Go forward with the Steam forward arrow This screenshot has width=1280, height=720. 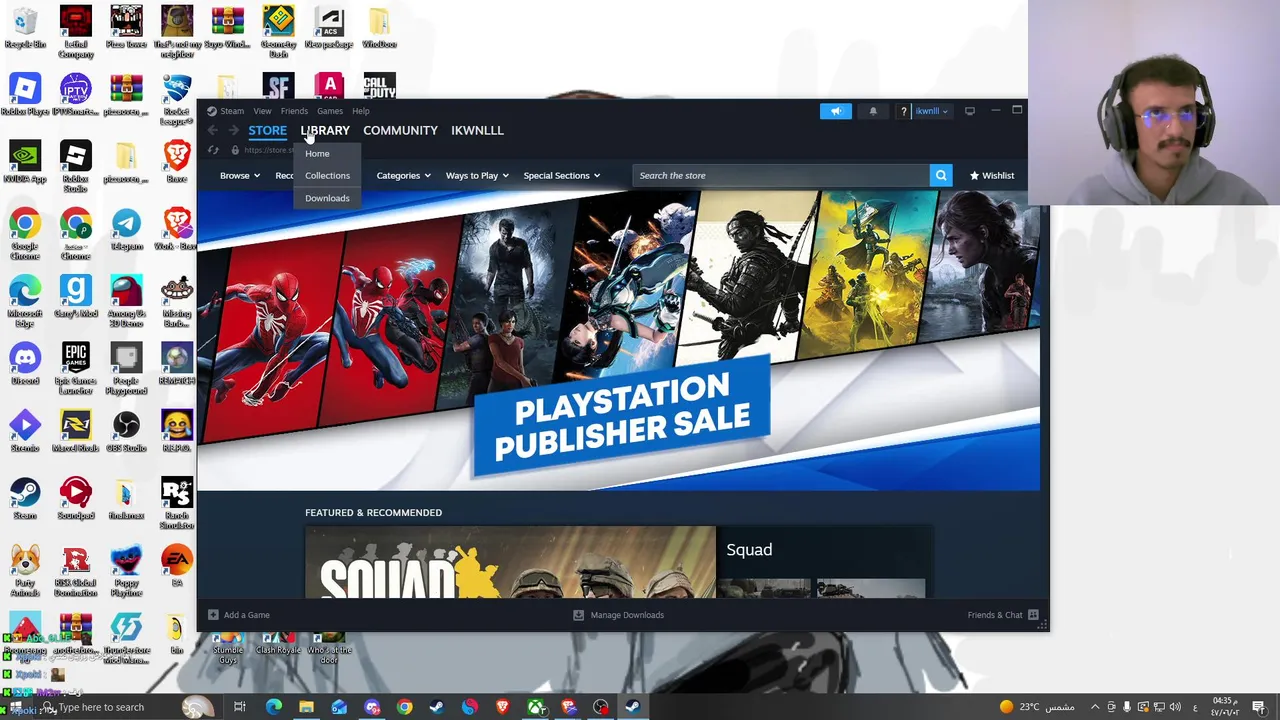click(x=233, y=130)
